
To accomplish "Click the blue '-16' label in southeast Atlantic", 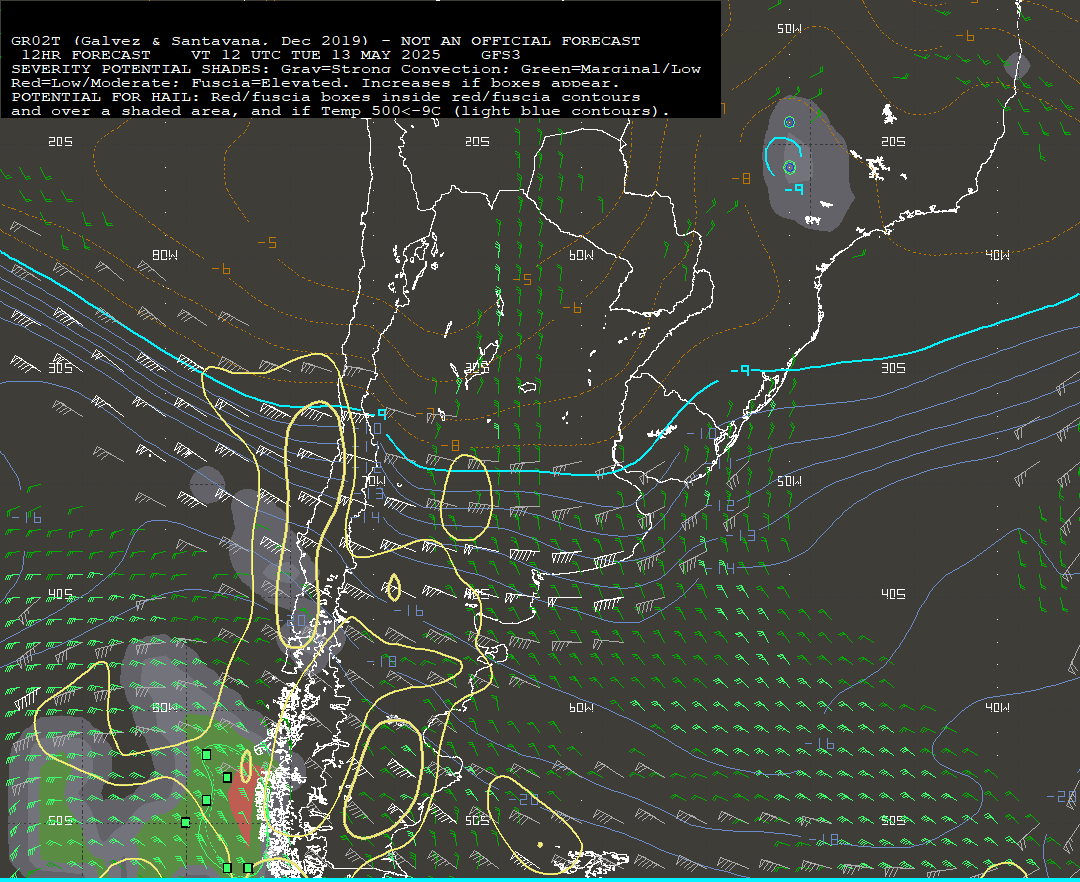I will coord(819,744).
